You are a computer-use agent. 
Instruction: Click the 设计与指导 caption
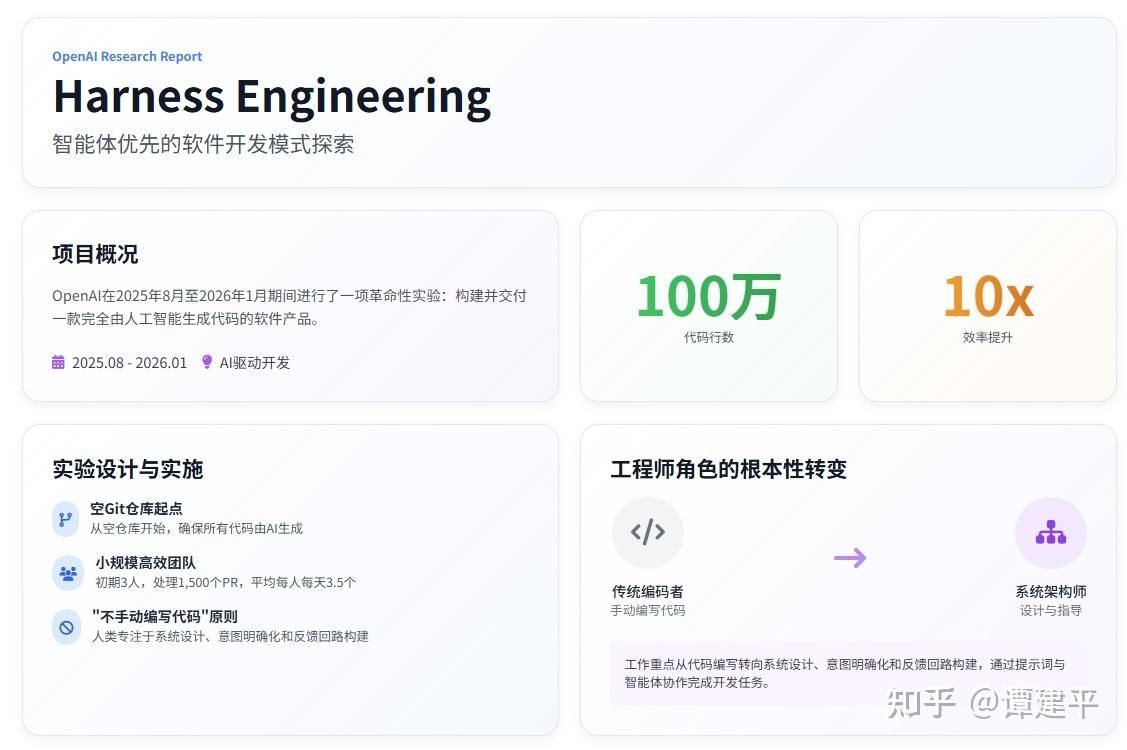(x=1051, y=610)
